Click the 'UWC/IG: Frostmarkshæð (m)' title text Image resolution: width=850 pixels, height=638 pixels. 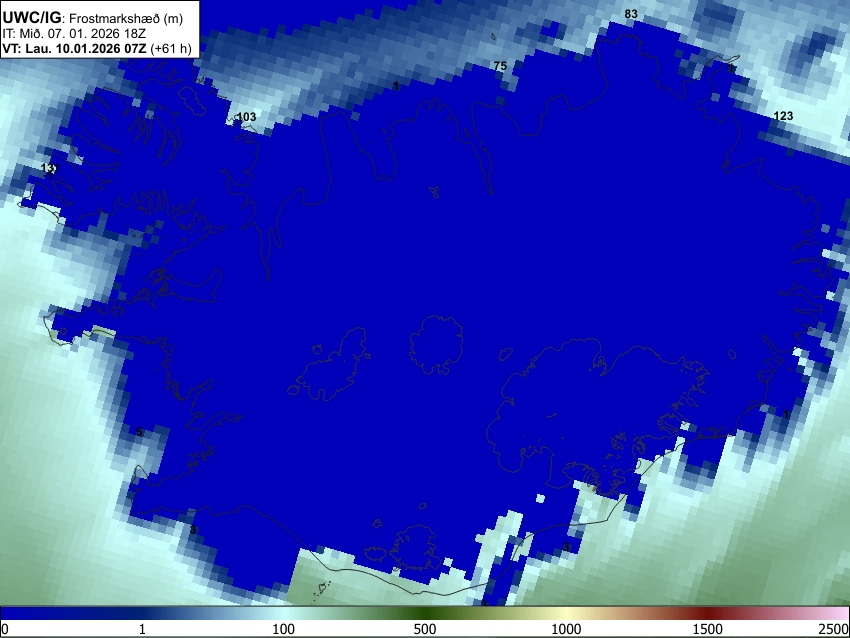tap(93, 18)
